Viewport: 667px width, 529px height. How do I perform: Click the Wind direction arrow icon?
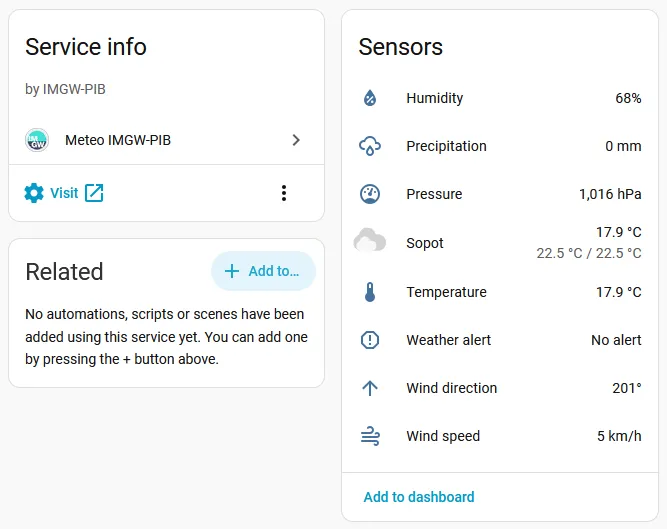point(370,388)
